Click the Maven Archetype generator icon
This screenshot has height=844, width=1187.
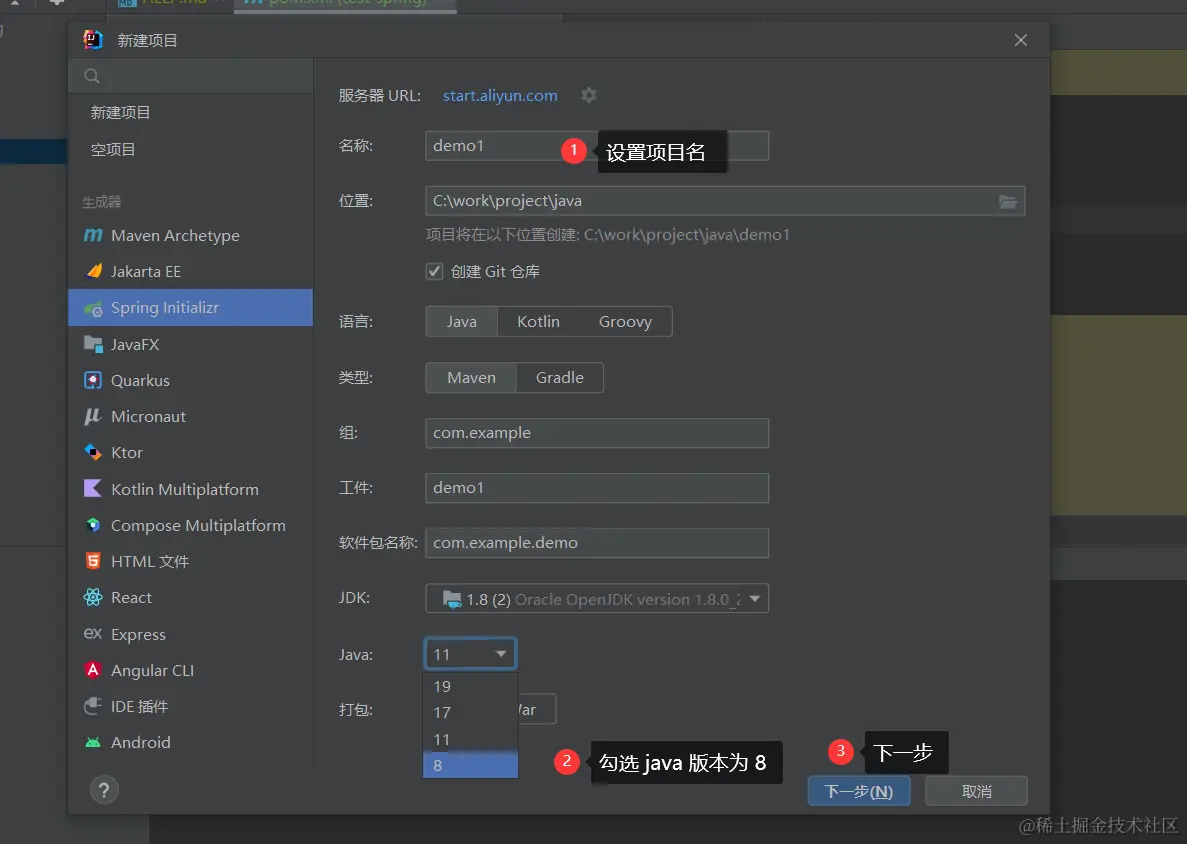point(93,235)
